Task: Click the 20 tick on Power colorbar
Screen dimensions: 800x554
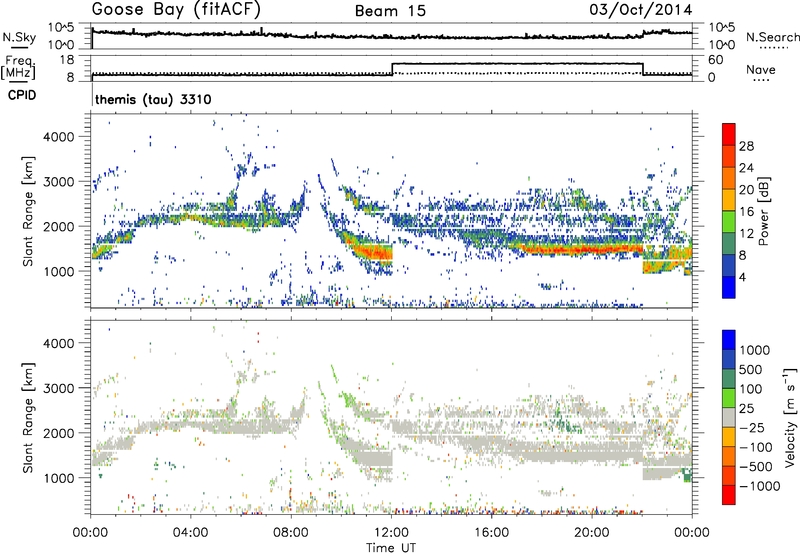Action: (x=746, y=190)
